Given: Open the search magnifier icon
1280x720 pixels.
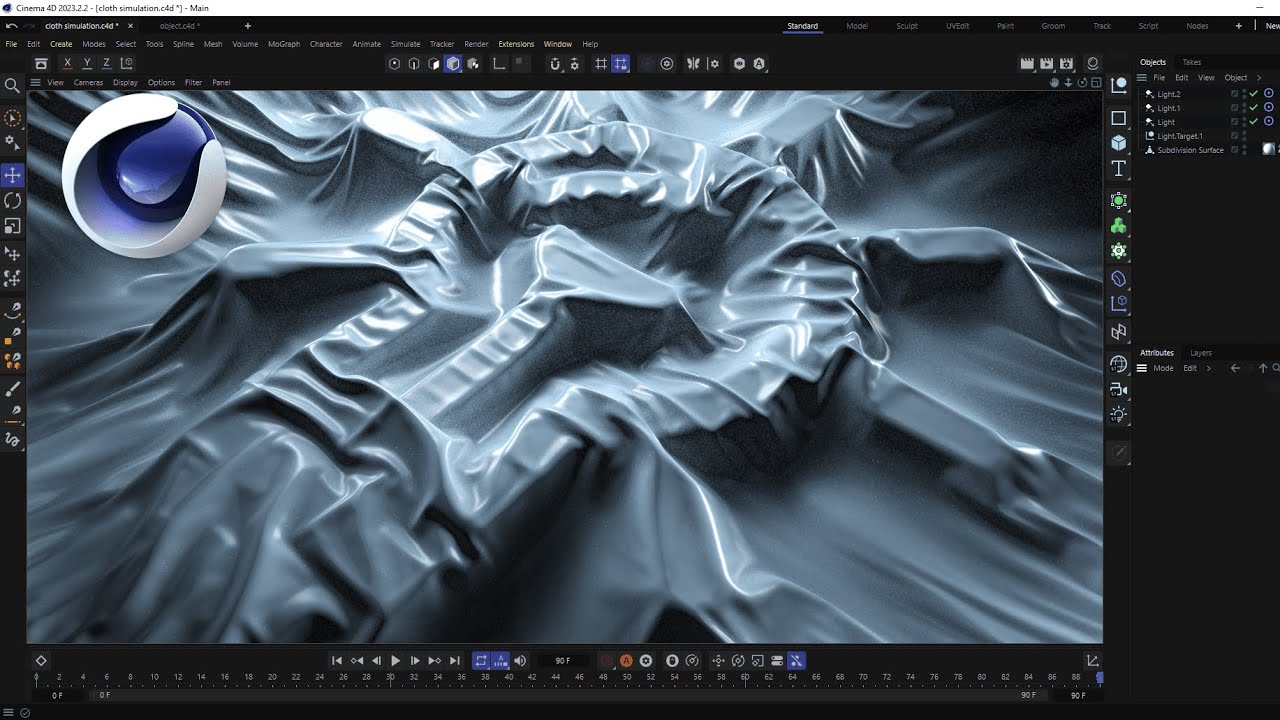Looking at the screenshot, I should tap(13, 86).
